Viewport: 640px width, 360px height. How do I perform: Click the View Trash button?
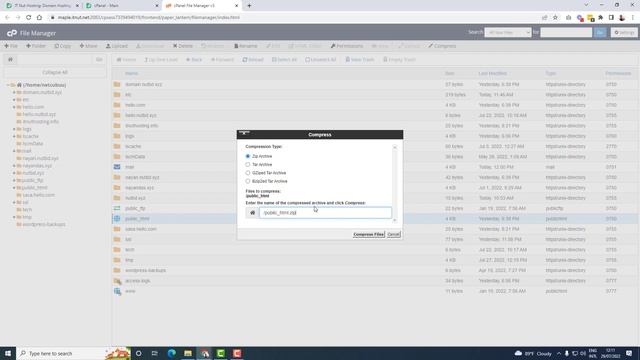360,60
